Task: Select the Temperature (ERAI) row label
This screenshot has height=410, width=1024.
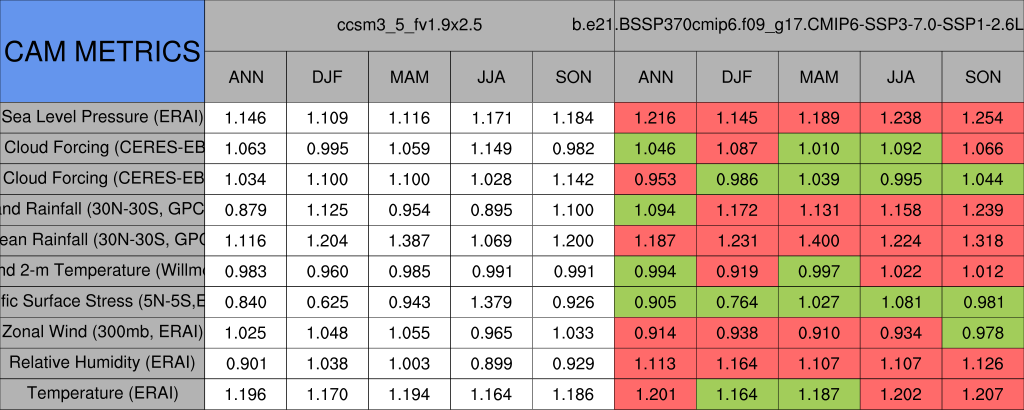Action: tap(102, 394)
